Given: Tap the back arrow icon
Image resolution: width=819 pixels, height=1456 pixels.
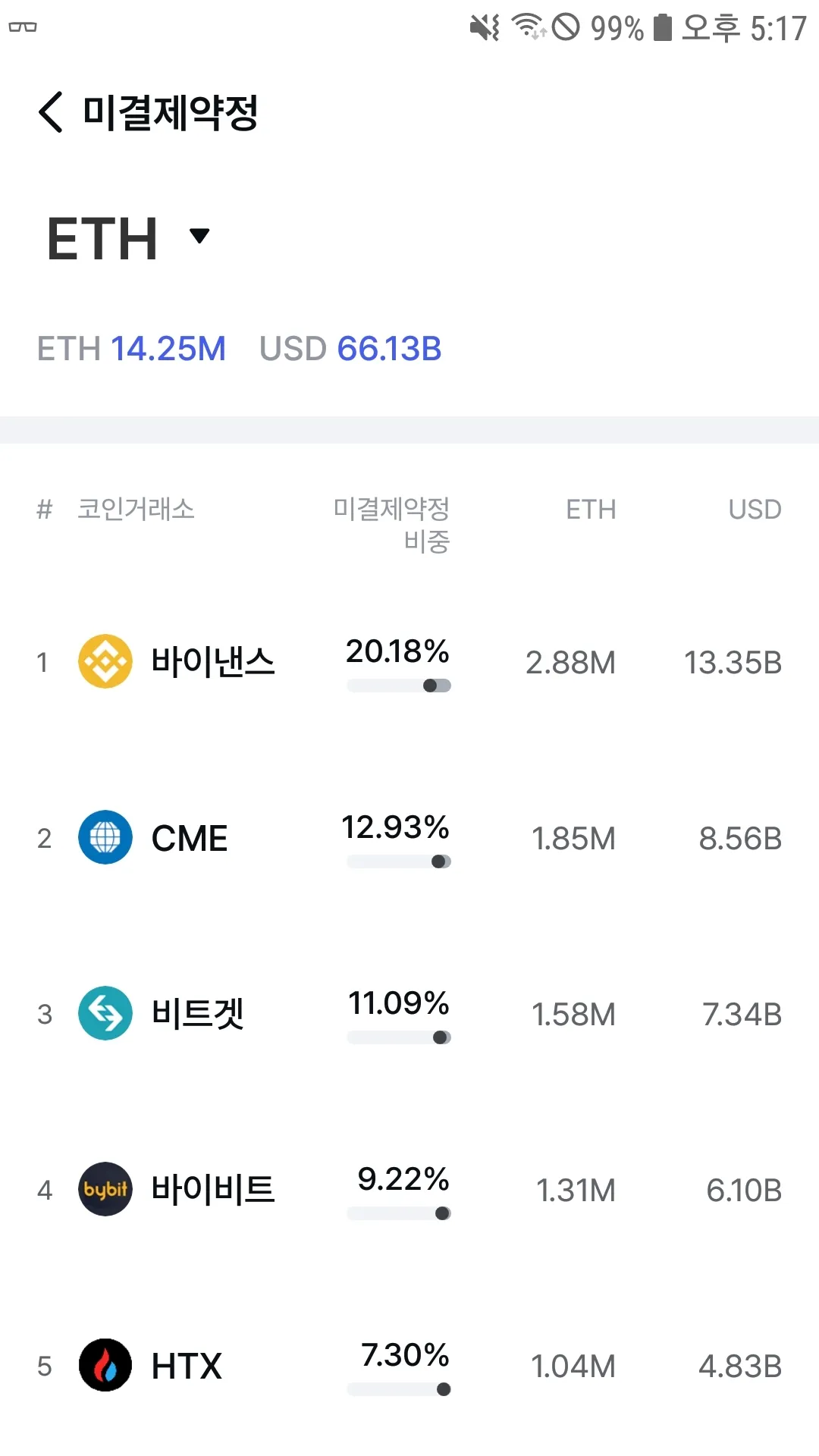Looking at the screenshot, I should tap(50, 112).
